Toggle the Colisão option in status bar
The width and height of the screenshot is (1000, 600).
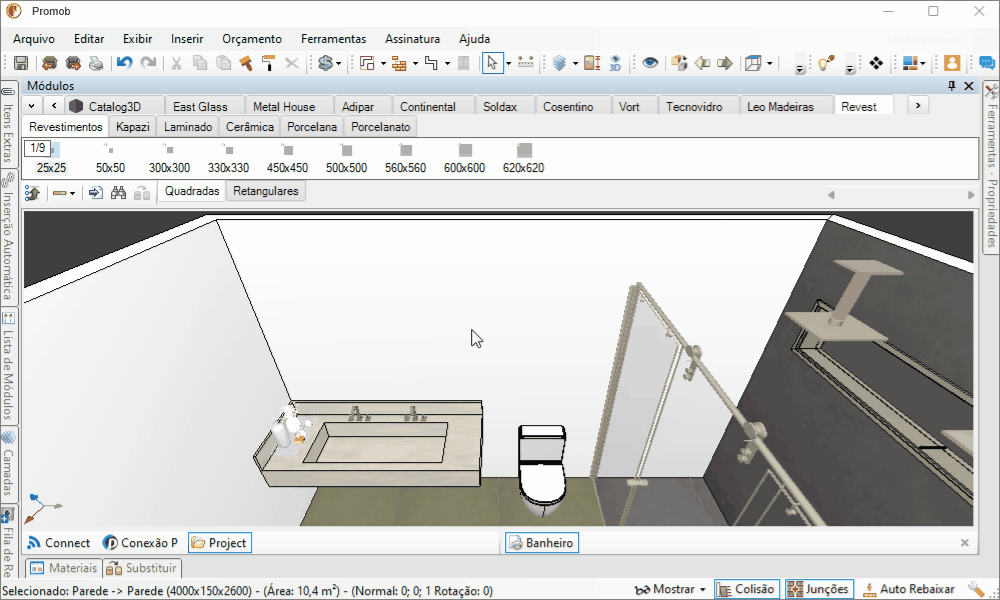coord(747,589)
